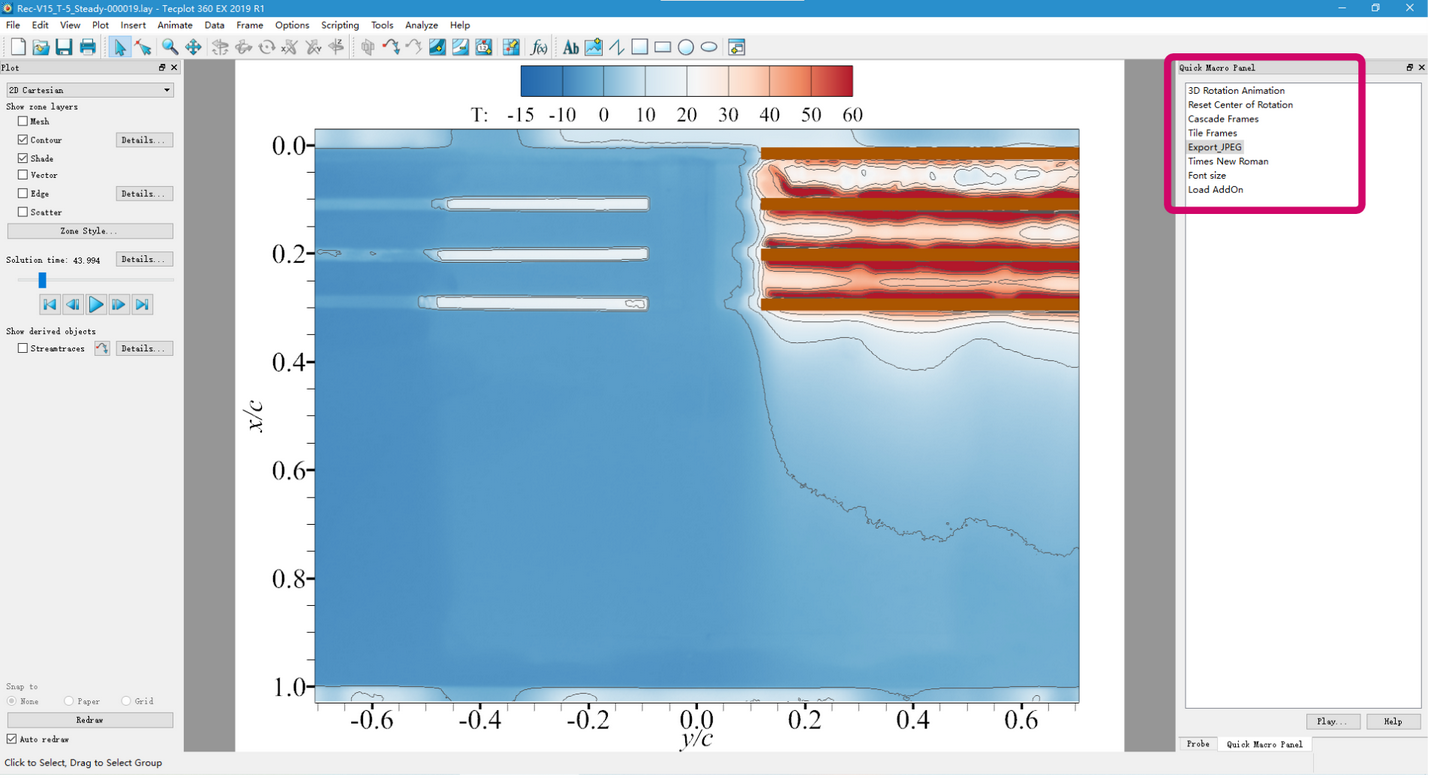This screenshot has width=1440, height=780.
Task: Choose the Translate four-arrow tool
Action: click(193, 47)
